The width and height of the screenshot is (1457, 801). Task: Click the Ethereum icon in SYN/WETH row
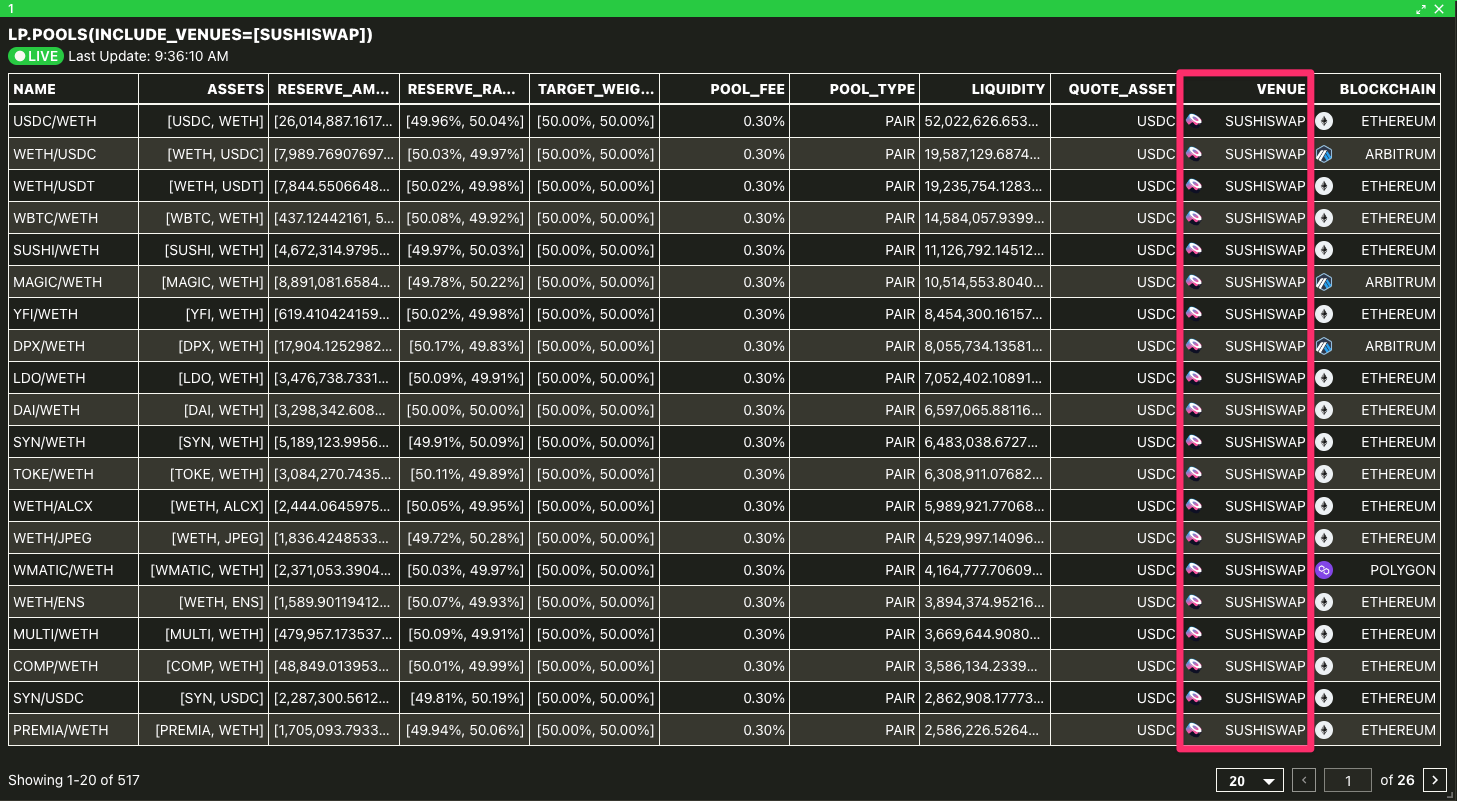click(1324, 442)
